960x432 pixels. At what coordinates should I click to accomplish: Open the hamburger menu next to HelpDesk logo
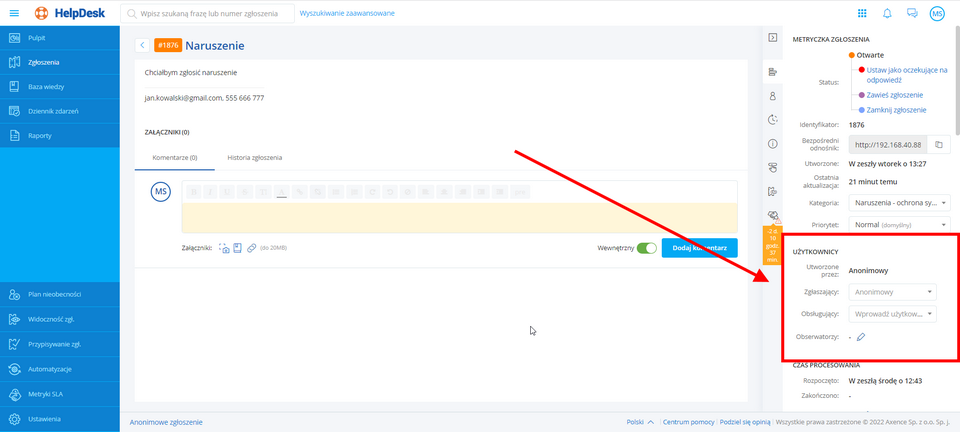pos(14,13)
